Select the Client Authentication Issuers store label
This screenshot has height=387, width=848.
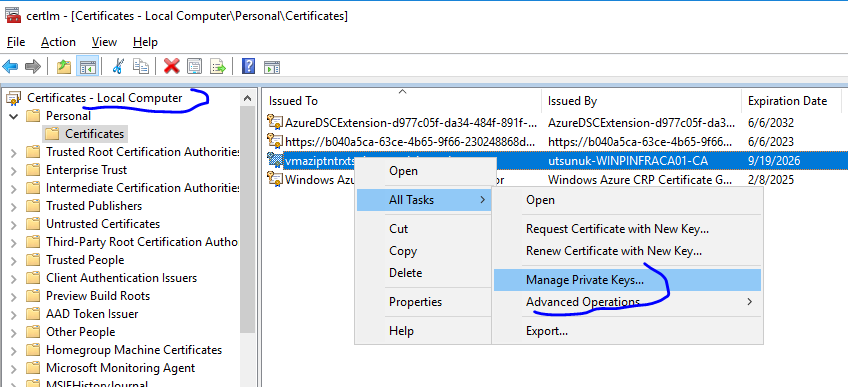pos(121,278)
